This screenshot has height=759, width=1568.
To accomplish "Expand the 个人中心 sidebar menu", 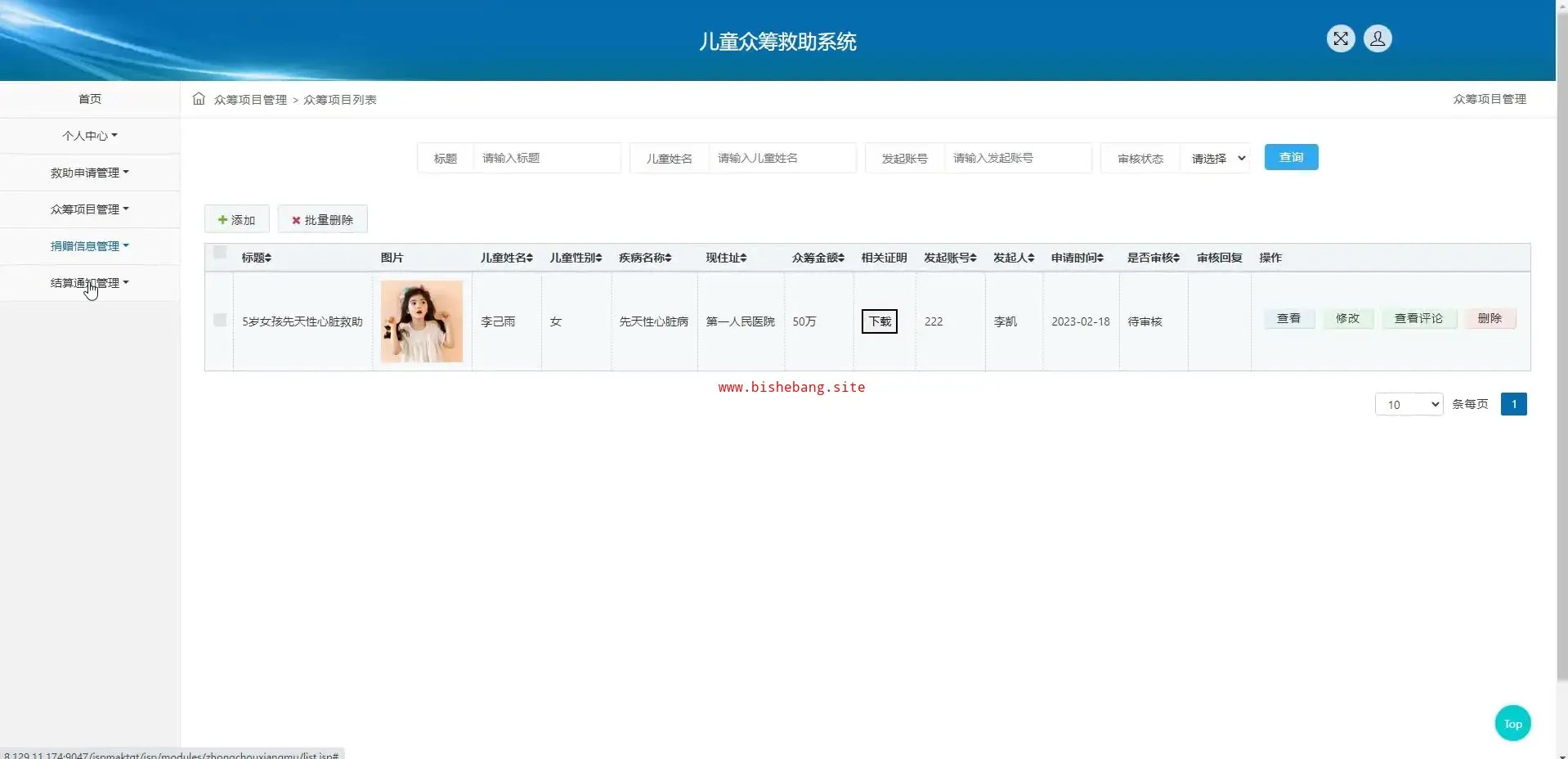I will pyautogui.click(x=90, y=136).
